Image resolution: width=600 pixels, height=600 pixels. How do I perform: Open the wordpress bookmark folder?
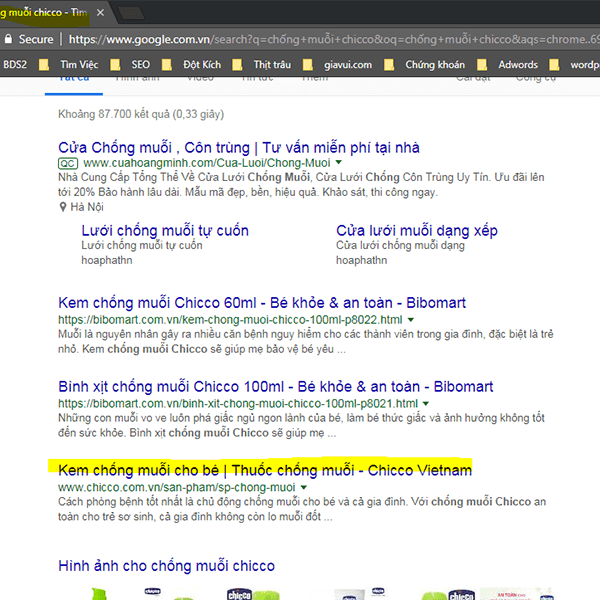[574, 65]
